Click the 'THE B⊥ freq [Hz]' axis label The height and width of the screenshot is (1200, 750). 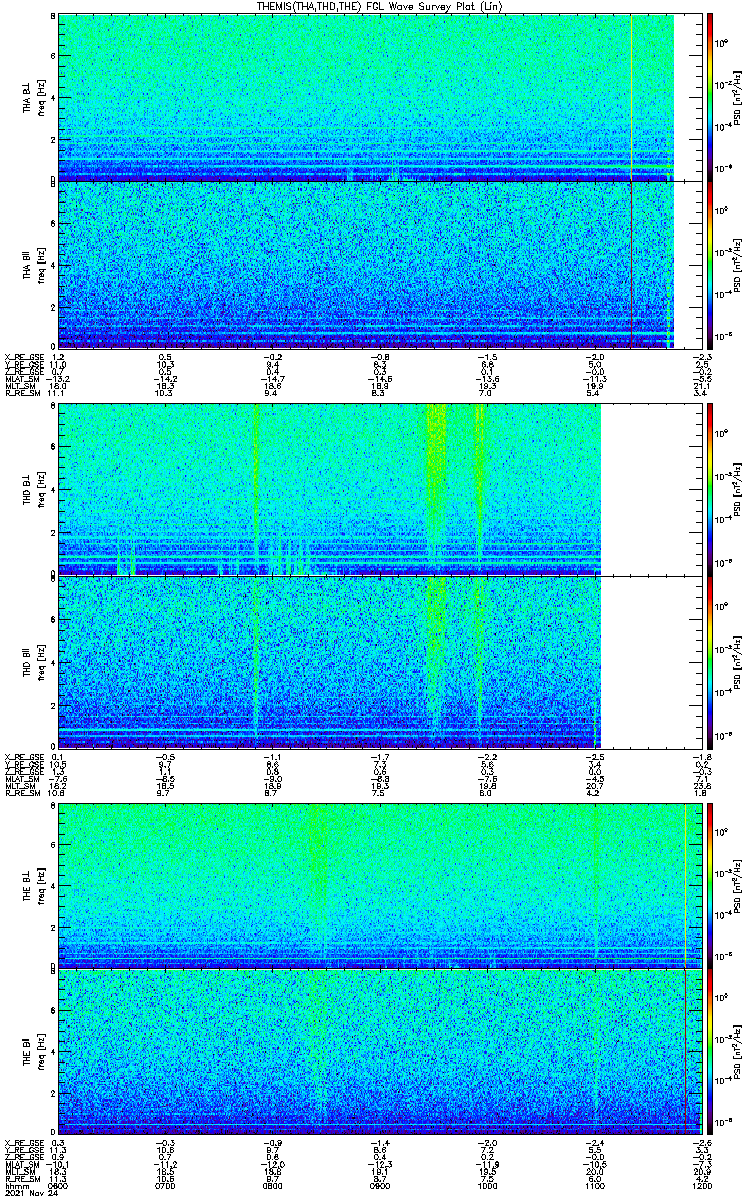[x=34, y=884]
